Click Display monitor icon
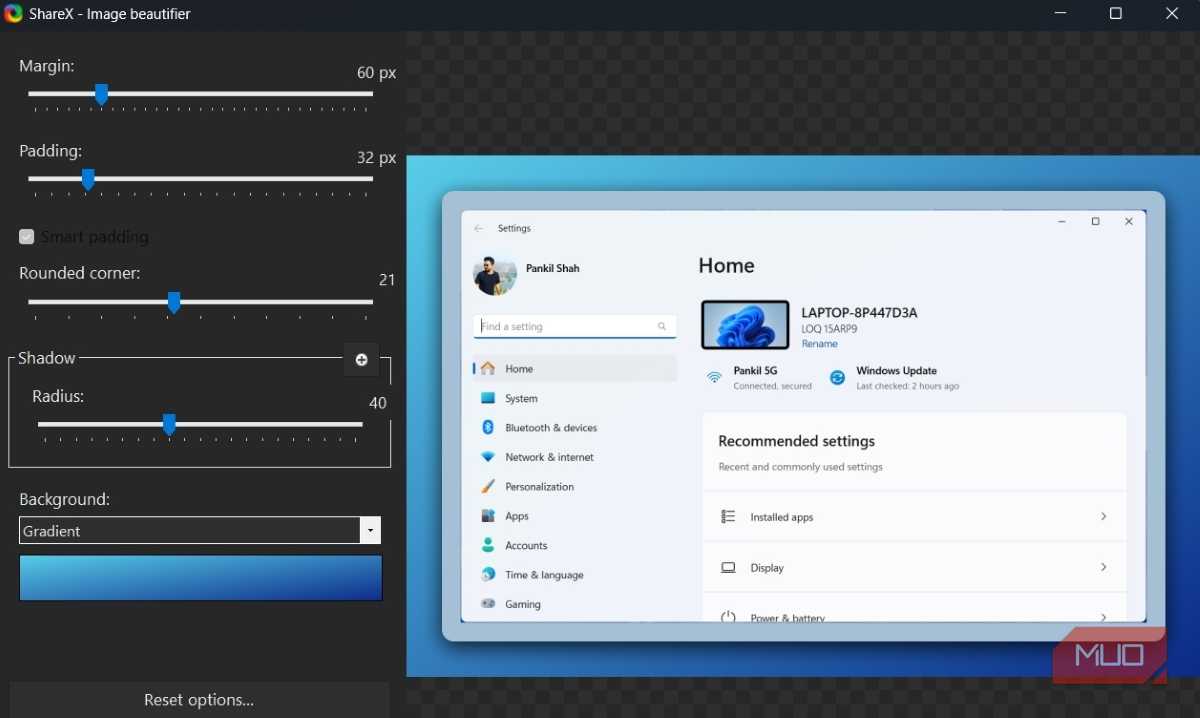The height and width of the screenshot is (718, 1200). 728,567
